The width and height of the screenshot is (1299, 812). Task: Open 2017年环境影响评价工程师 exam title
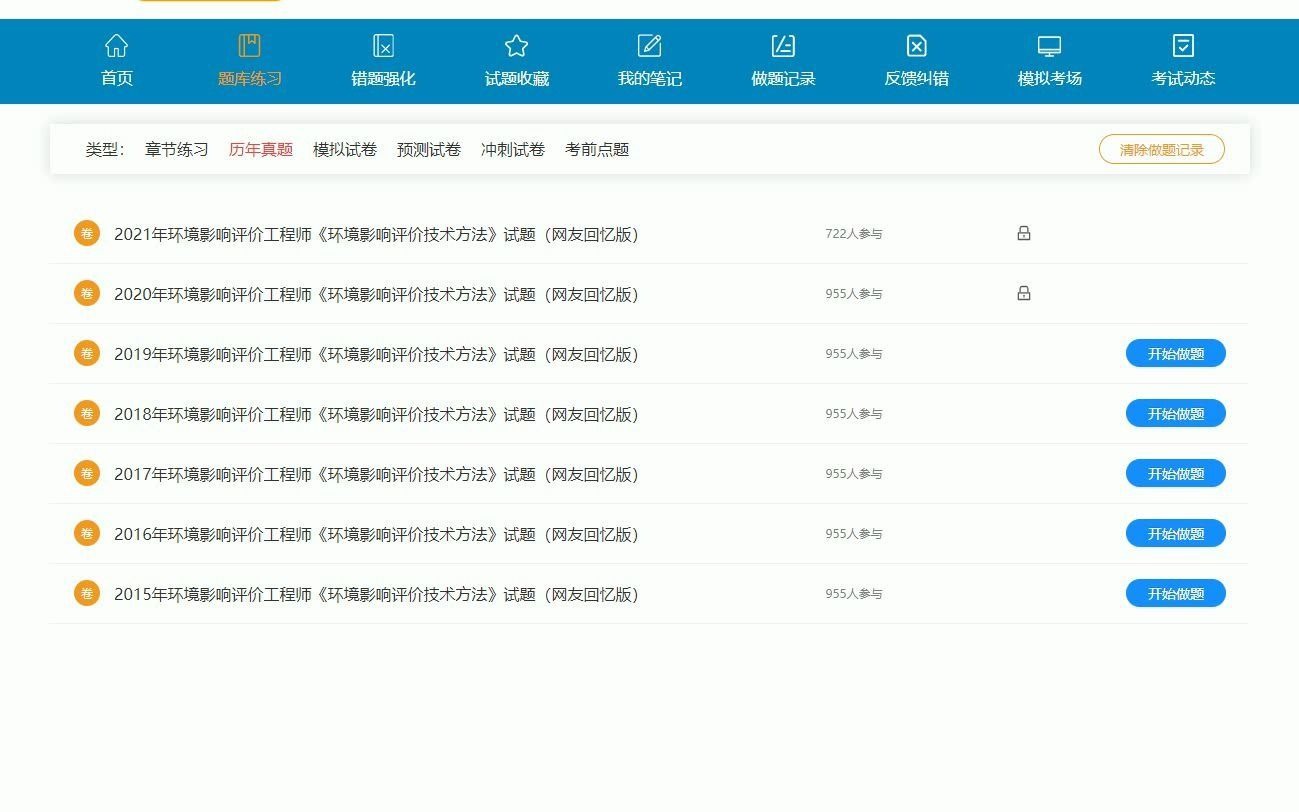click(376, 474)
